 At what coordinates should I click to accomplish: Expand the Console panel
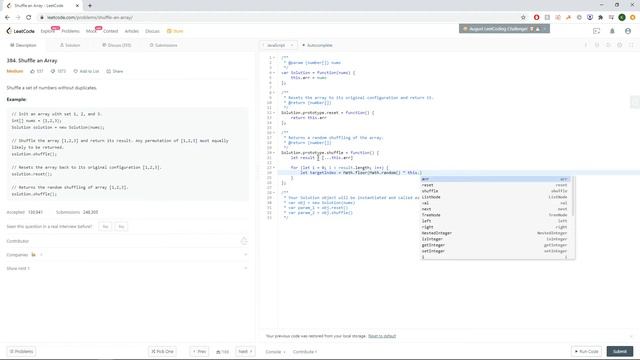(x=276, y=351)
